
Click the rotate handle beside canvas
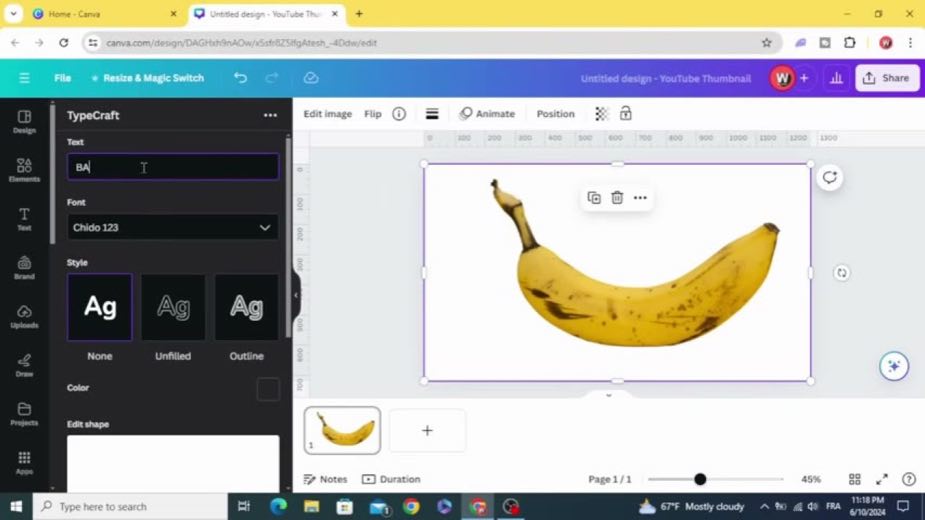842,273
